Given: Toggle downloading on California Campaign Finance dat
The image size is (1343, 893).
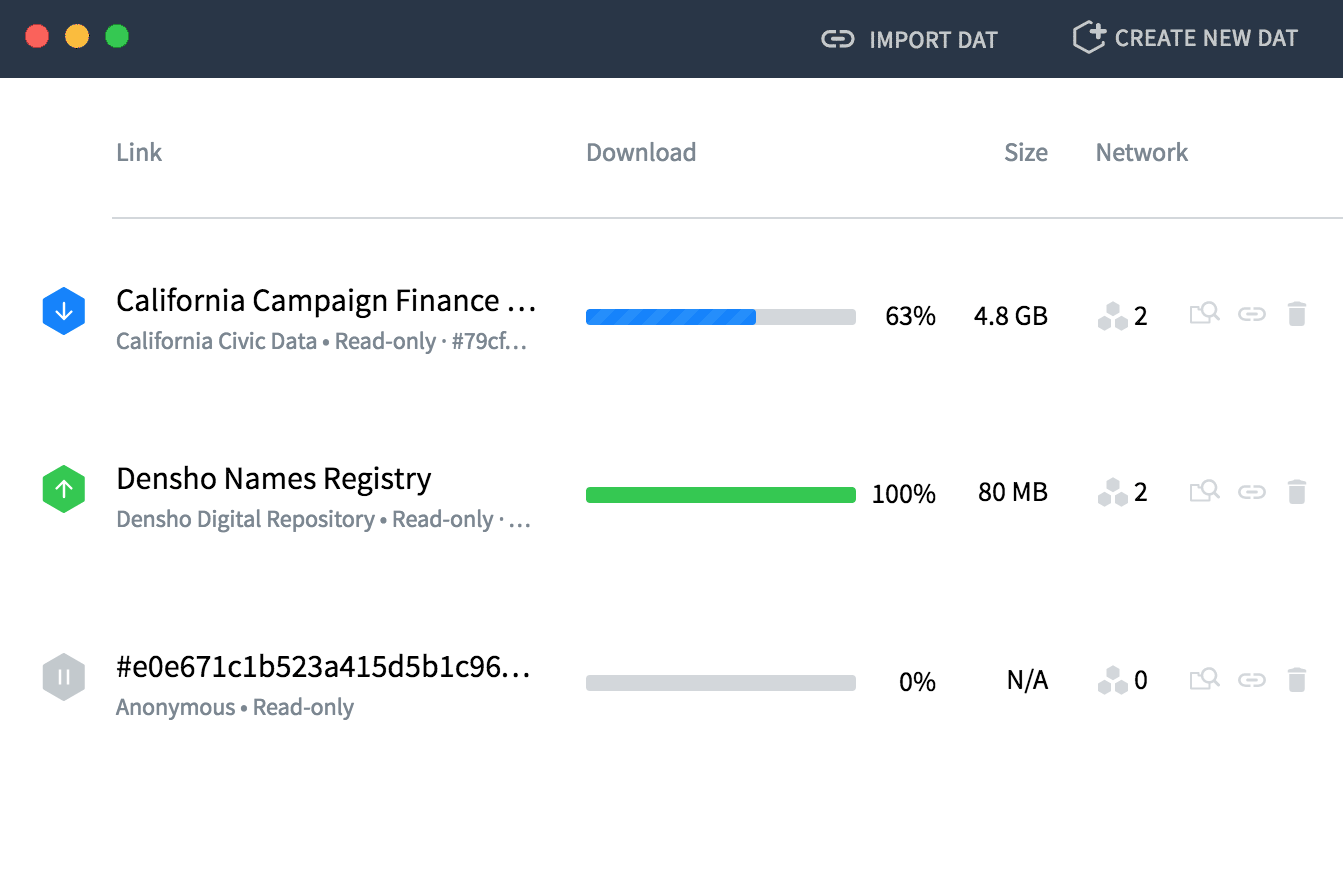Looking at the screenshot, I should point(63,311).
